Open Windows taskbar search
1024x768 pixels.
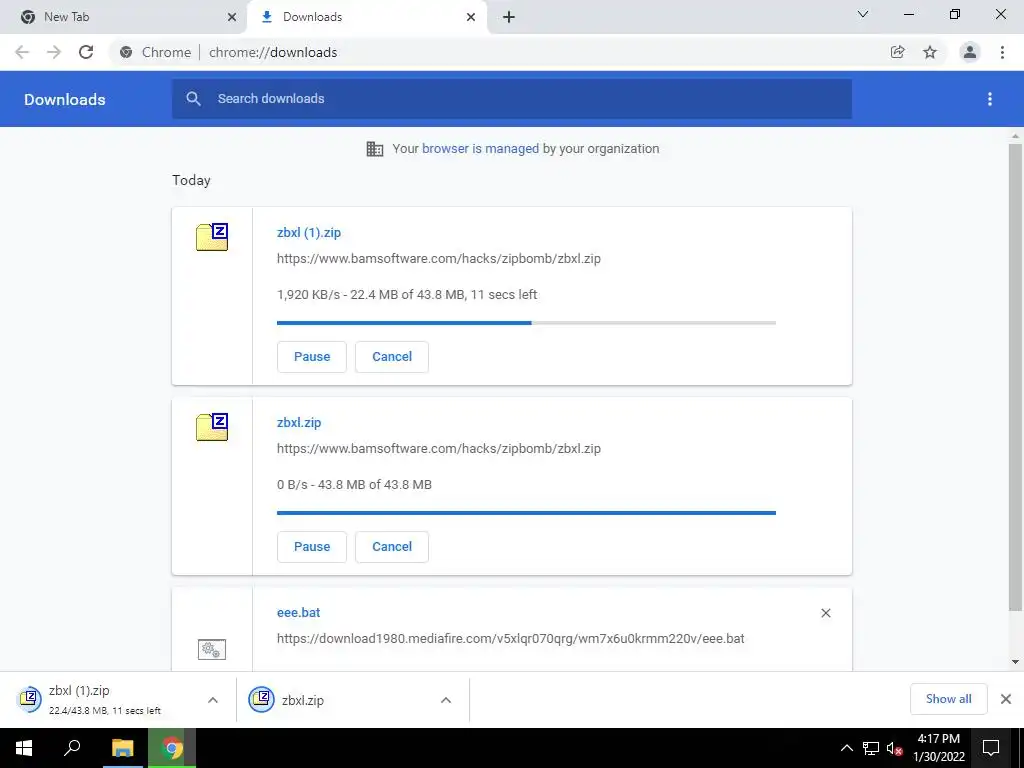pyautogui.click(x=72, y=748)
